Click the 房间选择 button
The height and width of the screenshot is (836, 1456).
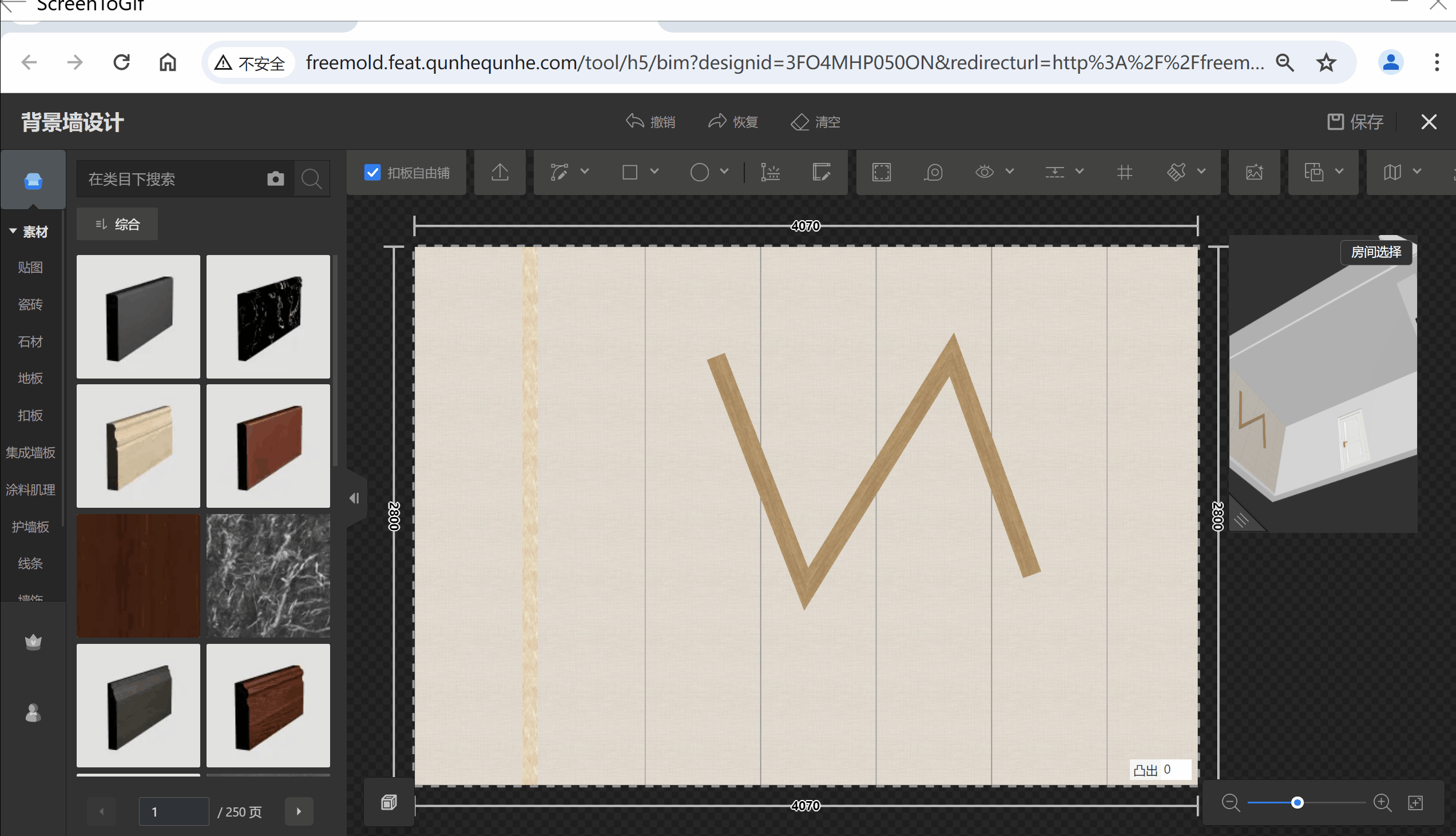click(1375, 252)
